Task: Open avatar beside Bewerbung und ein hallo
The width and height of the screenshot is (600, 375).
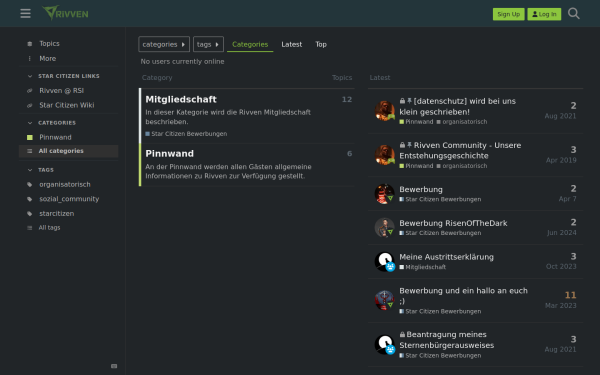Action: pyautogui.click(x=385, y=300)
